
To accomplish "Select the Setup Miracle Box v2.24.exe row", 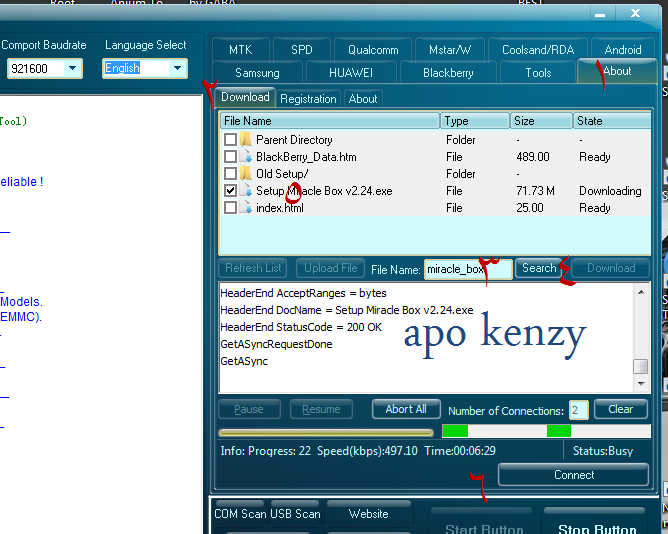I will click(435, 191).
